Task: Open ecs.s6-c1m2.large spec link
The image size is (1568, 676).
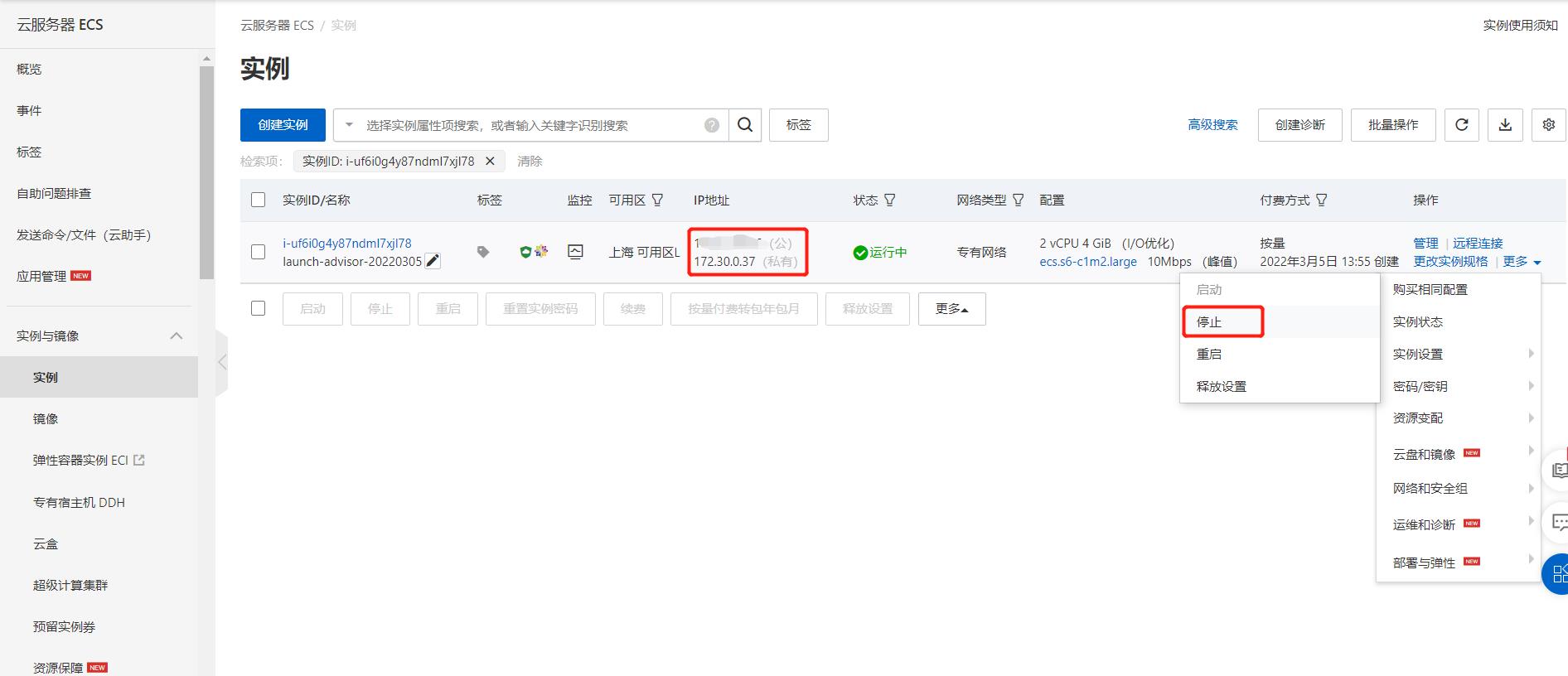Action: click(x=1088, y=261)
